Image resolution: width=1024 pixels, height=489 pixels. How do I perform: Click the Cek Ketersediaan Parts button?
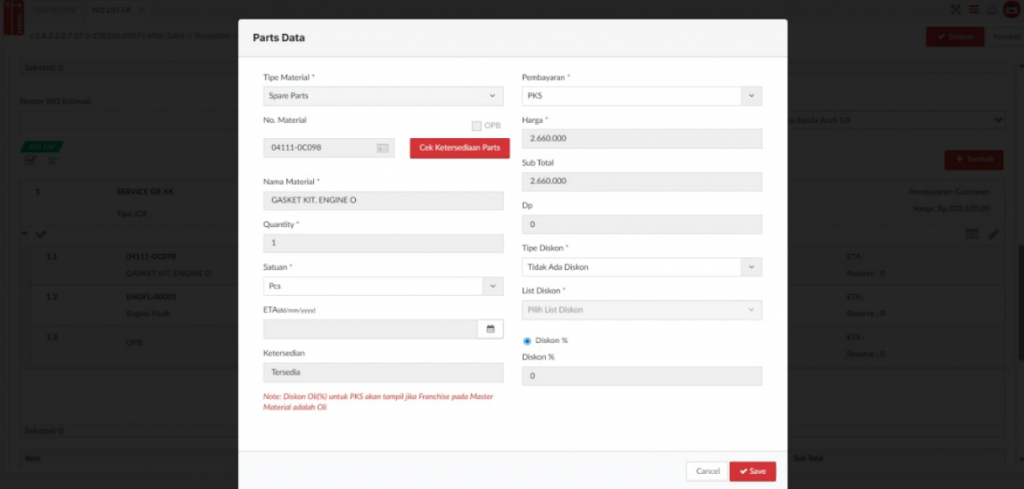pyautogui.click(x=459, y=148)
